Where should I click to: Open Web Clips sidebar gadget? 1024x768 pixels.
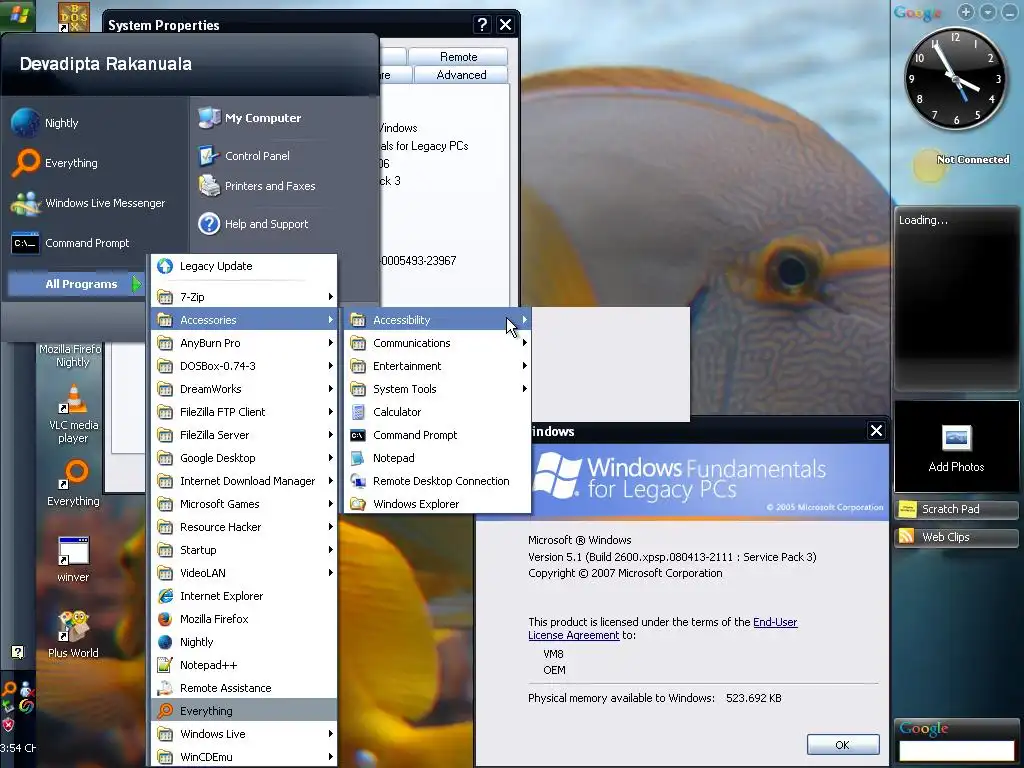tap(955, 537)
